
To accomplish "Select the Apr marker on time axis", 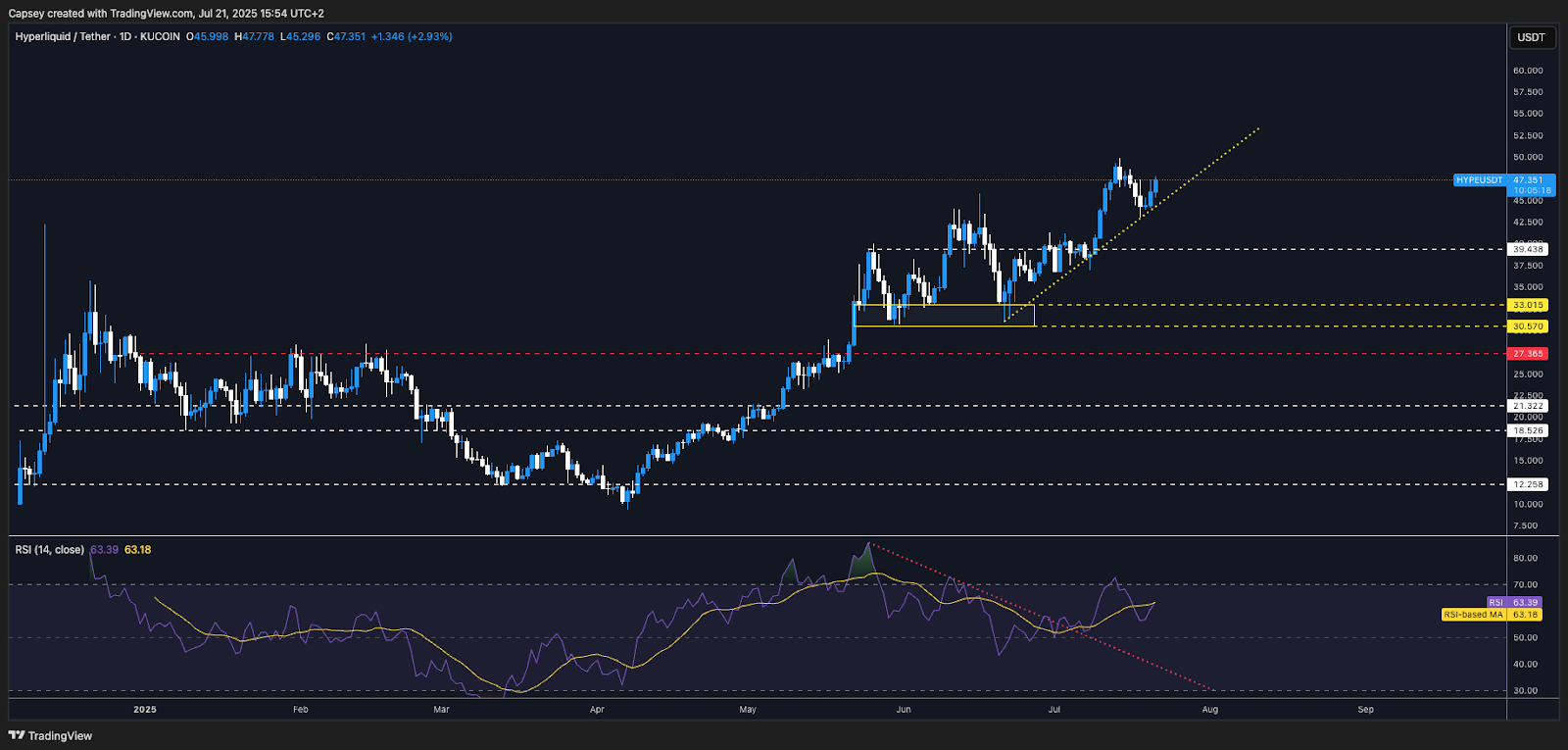I will (597, 709).
